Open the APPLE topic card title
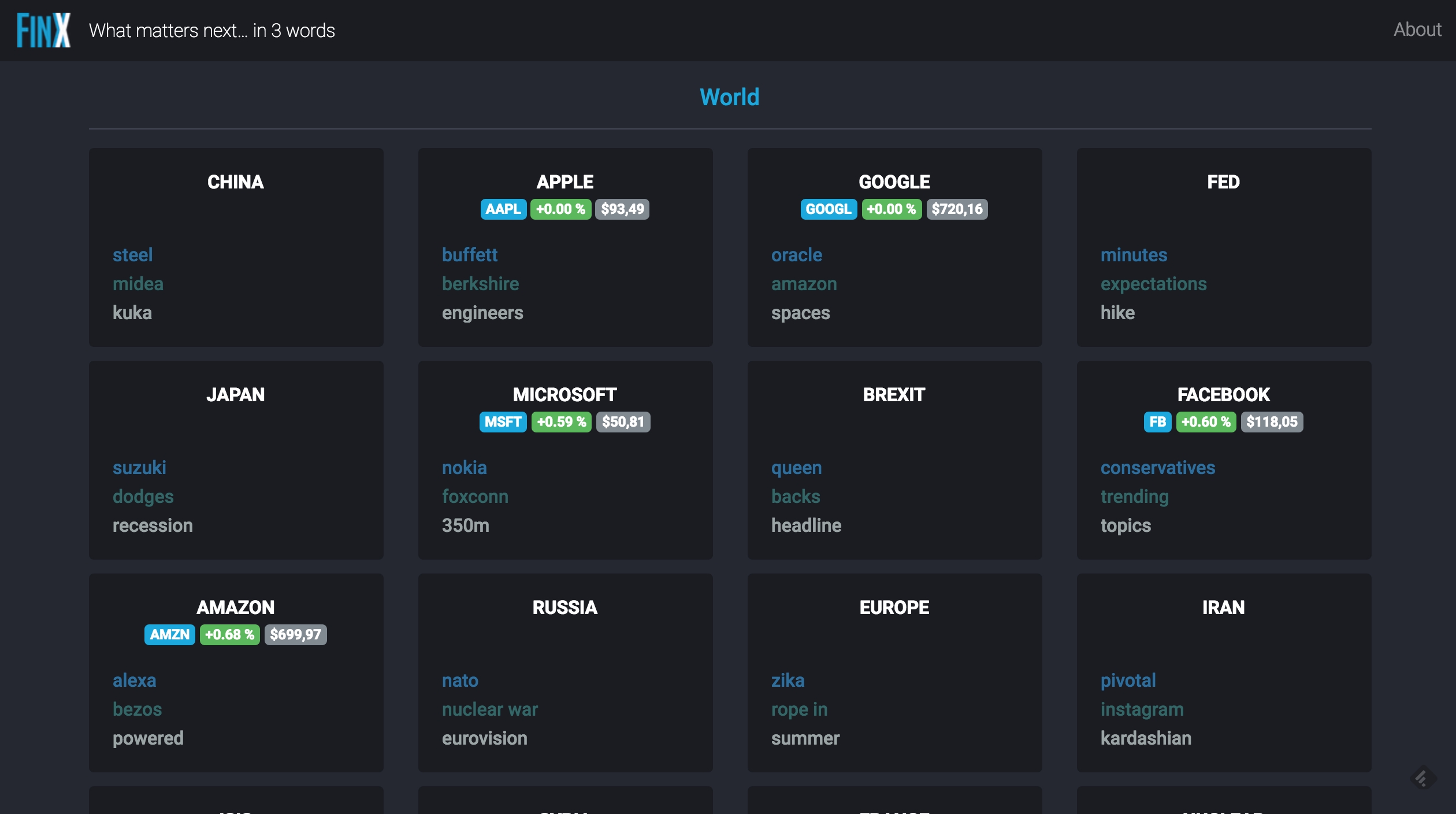 pyautogui.click(x=565, y=182)
